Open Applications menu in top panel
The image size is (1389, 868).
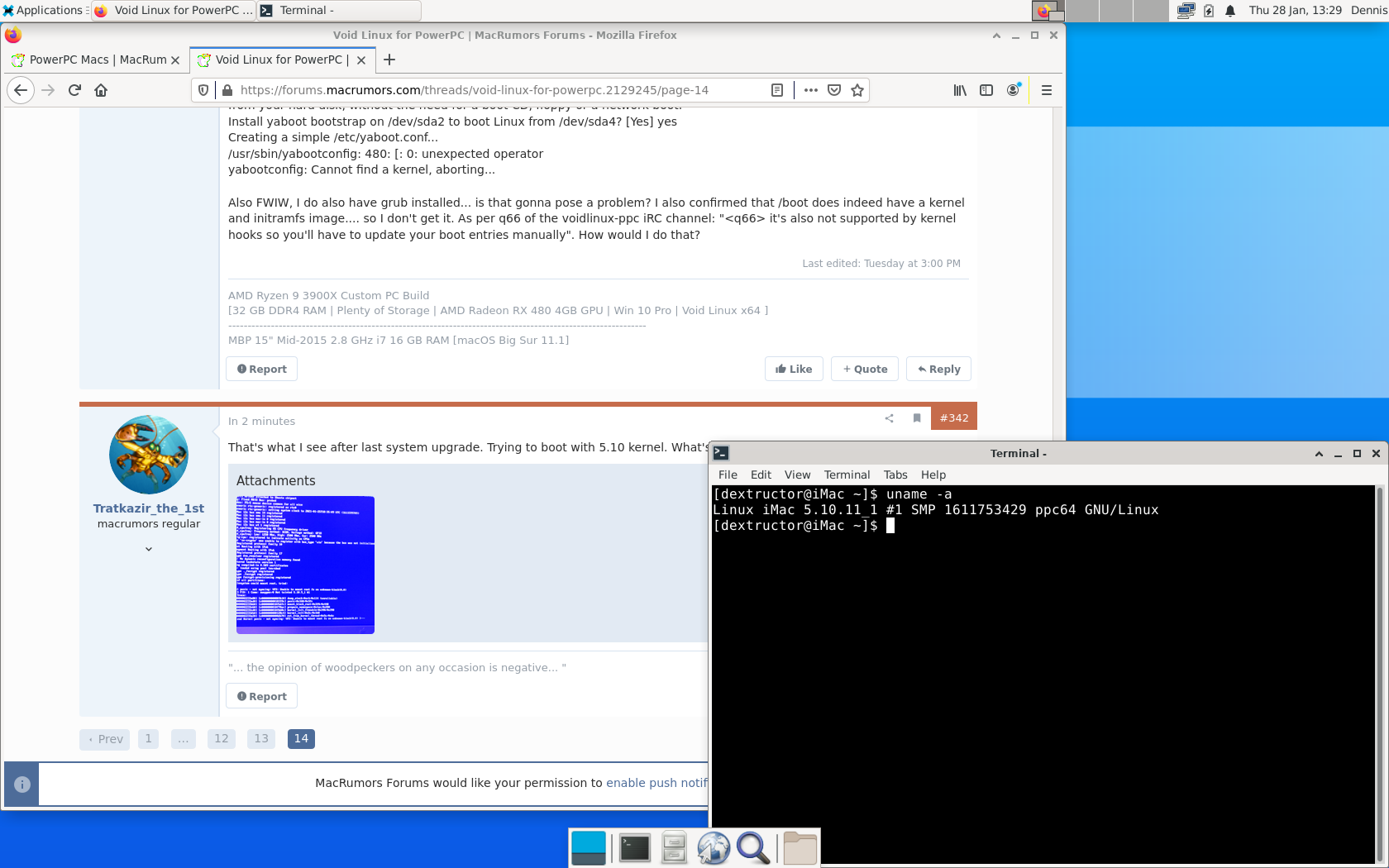pyautogui.click(x=44, y=11)
